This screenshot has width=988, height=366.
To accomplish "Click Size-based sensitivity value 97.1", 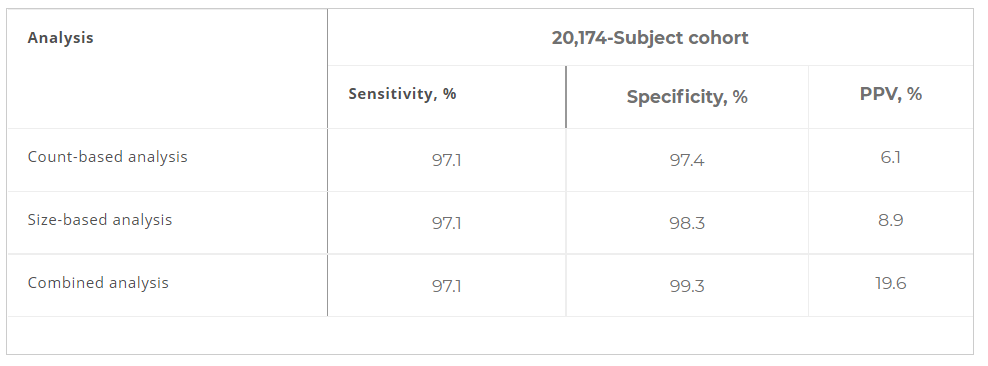I will 447,223.
